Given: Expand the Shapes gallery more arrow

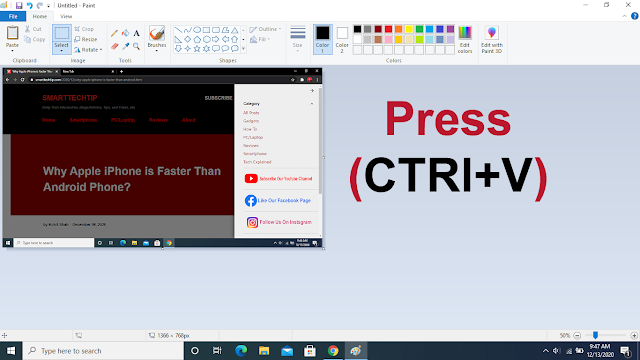Looking at the screenshot, I should click(243, 49).
